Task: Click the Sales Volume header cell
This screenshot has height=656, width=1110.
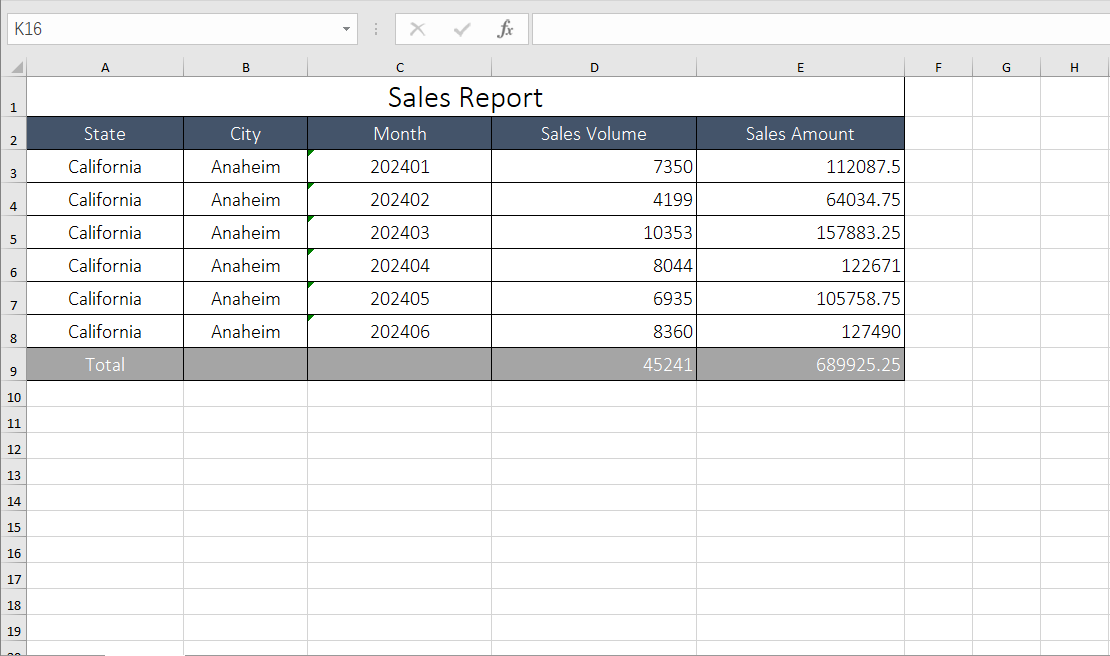Action: click(594, 134)
